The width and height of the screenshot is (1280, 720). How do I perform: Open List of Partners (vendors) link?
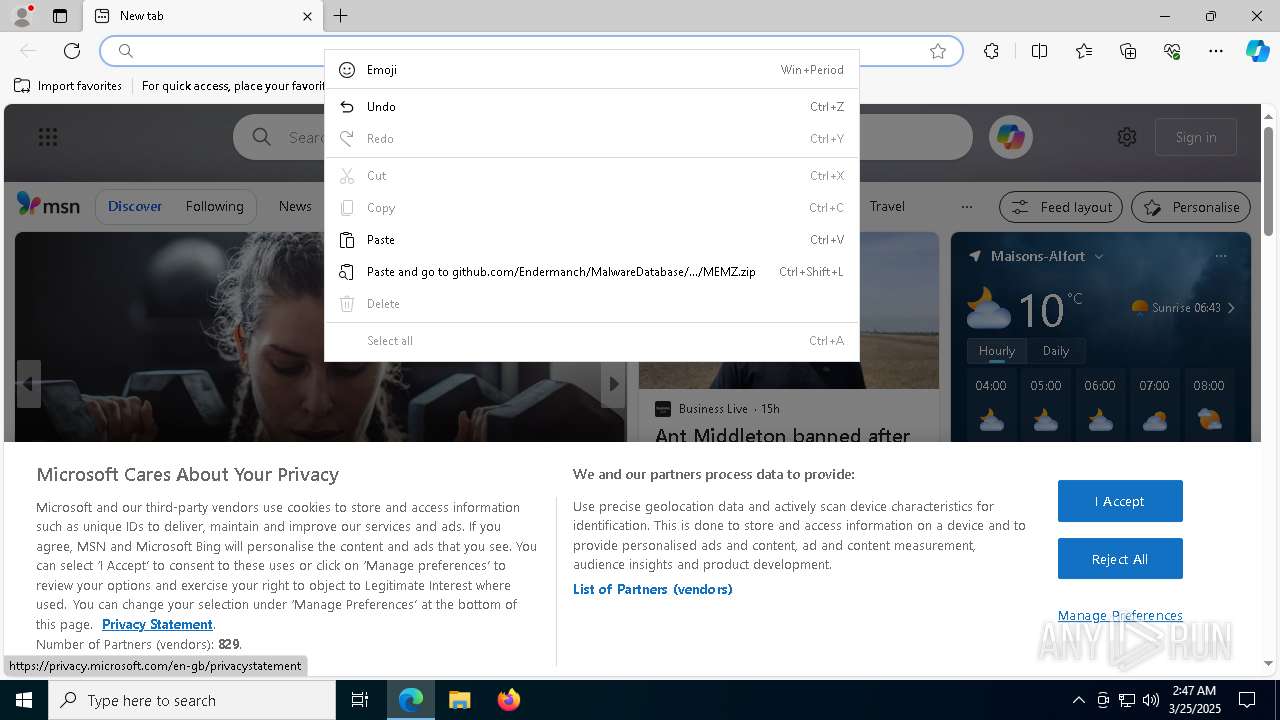click(x=653, y=589)
